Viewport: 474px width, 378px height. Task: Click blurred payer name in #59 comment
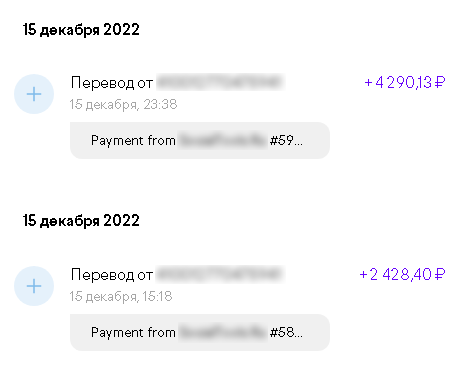coord(222,140)
